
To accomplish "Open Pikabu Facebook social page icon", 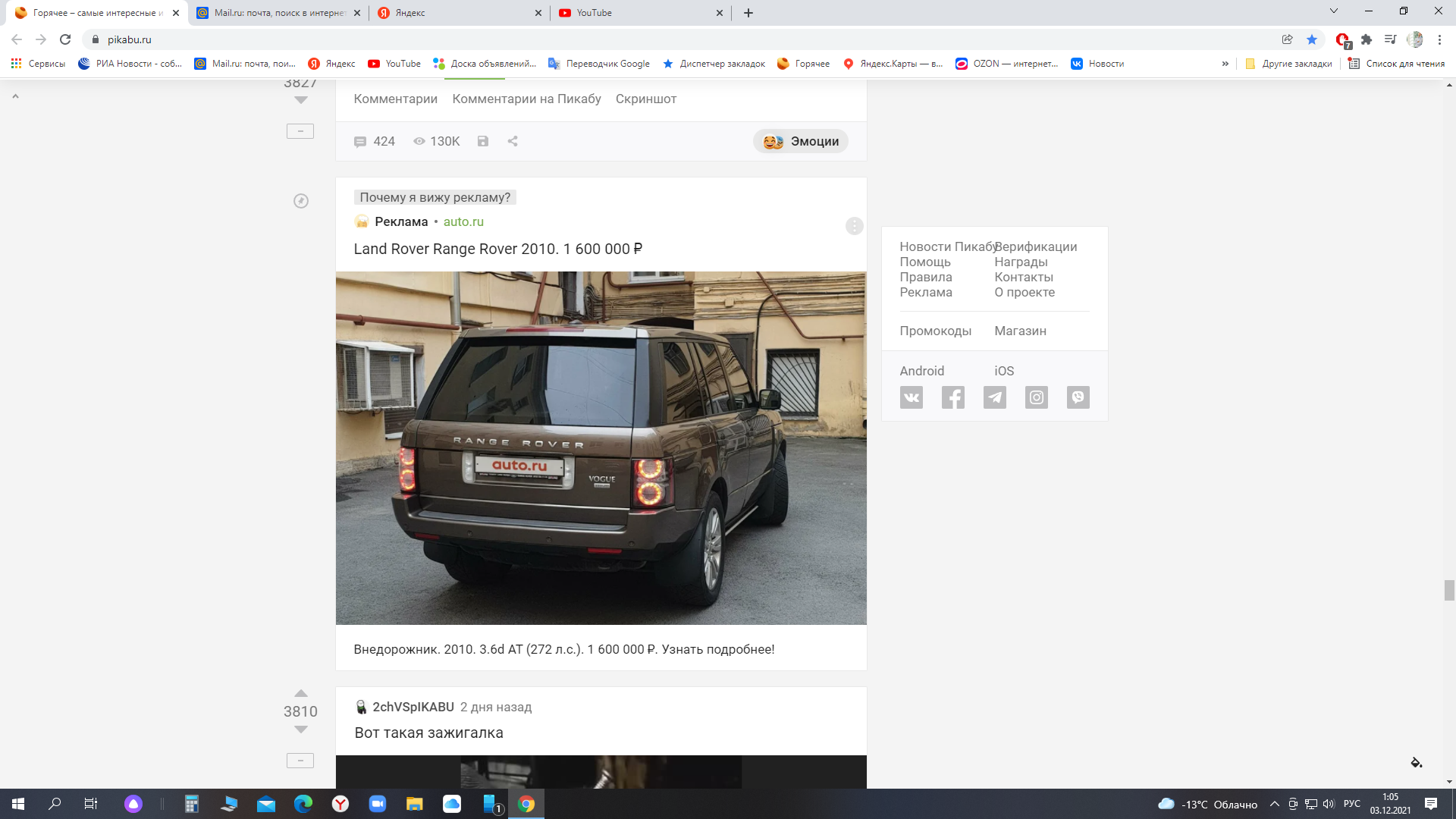I will pos(953,397).
